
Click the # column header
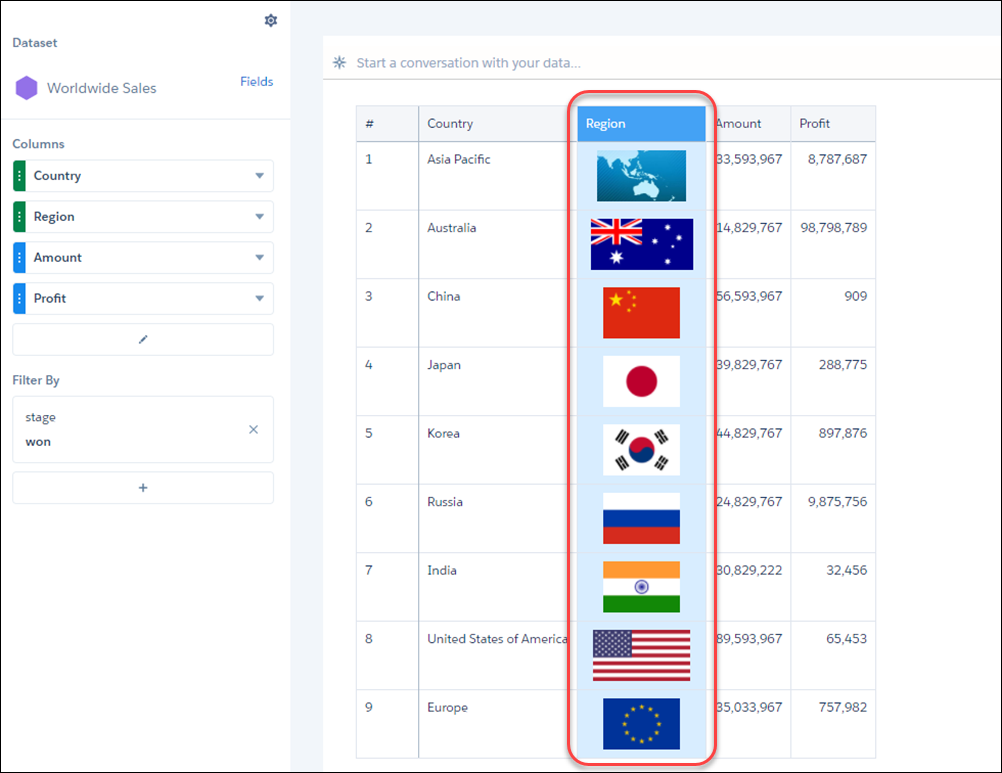[387, 124]
